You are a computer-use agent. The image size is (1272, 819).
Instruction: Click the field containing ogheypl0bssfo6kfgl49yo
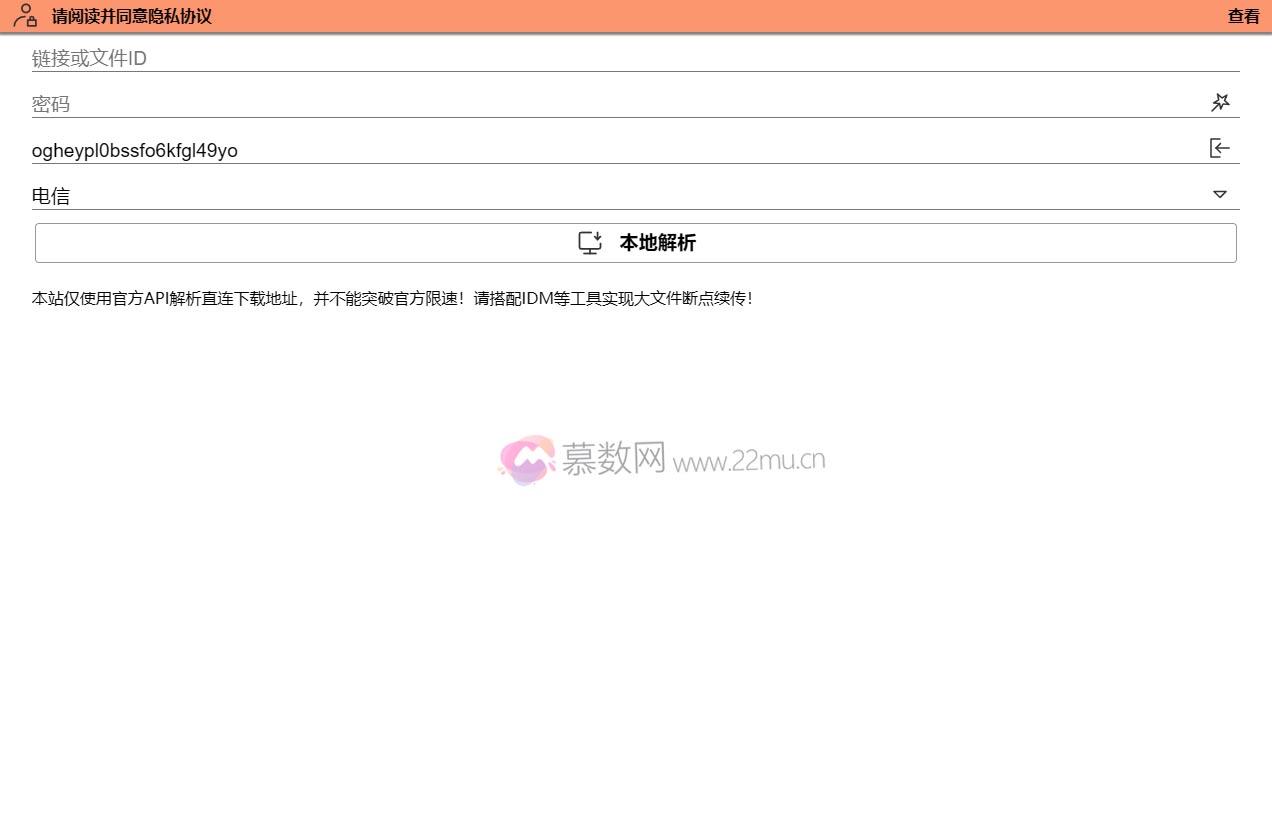coord(600,150)
